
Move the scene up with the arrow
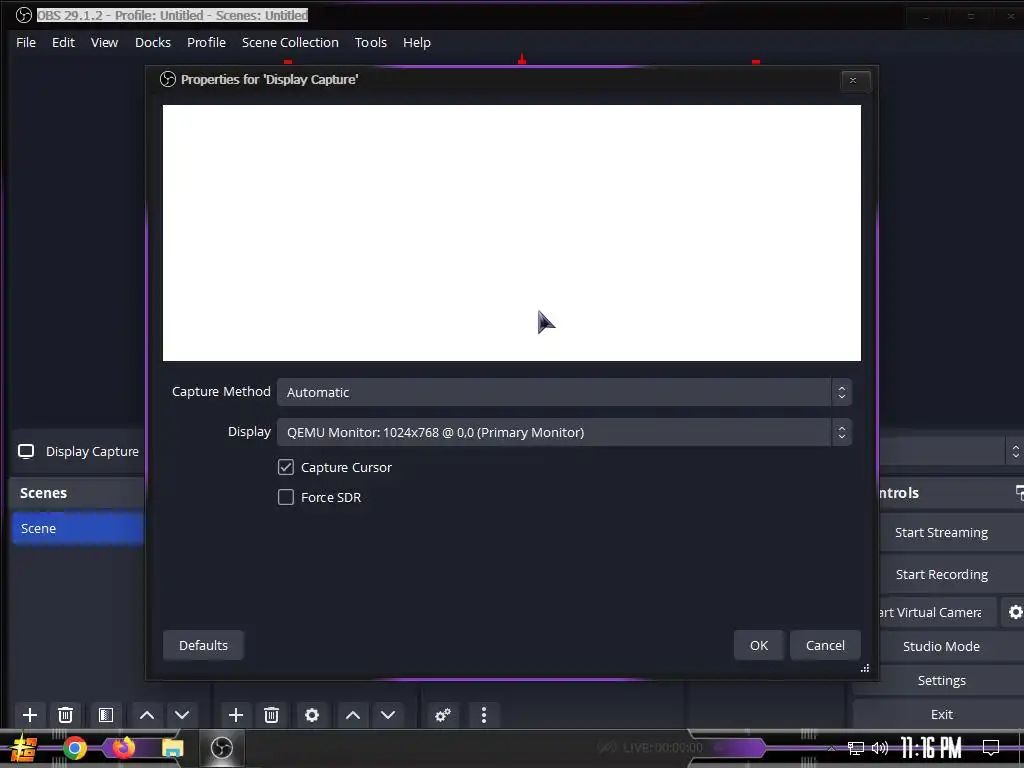[x=147, y=714]
